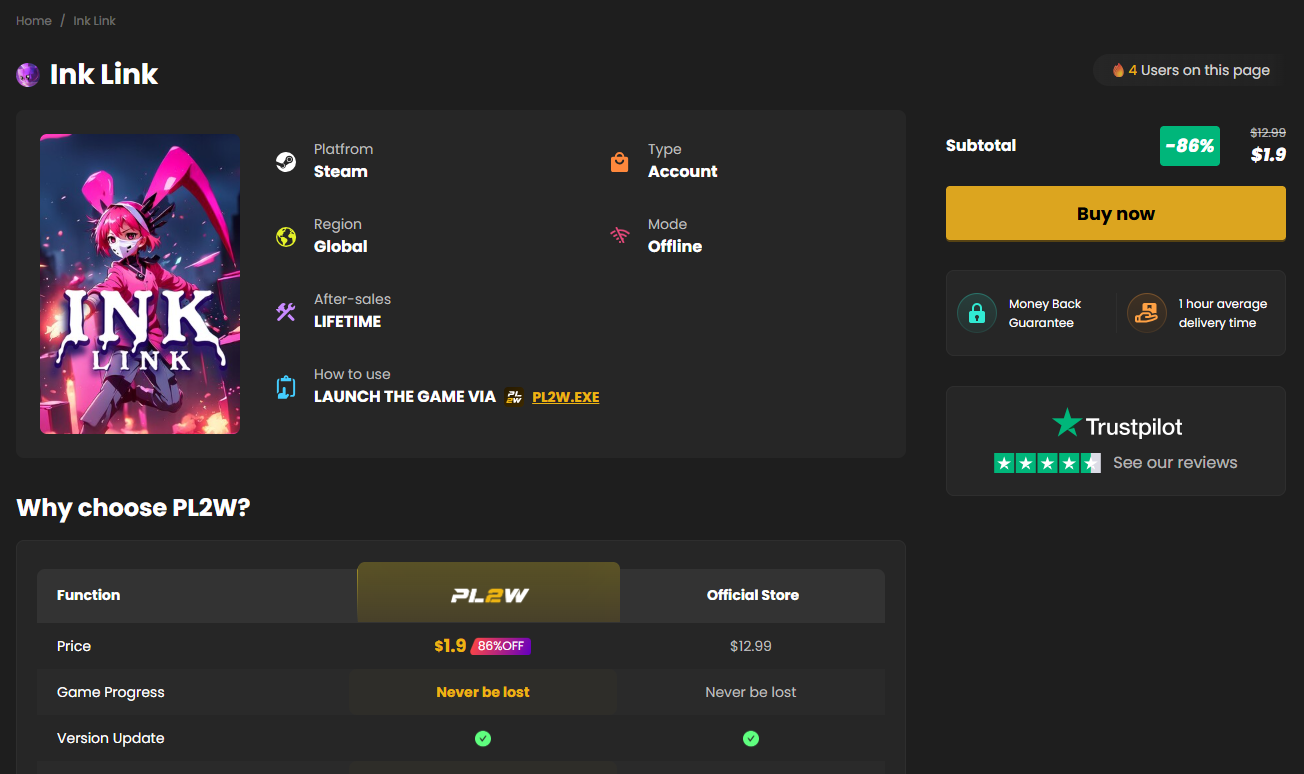Click the orange Type bag icon
Screen dimensions: 1304x774
(620, 162)
